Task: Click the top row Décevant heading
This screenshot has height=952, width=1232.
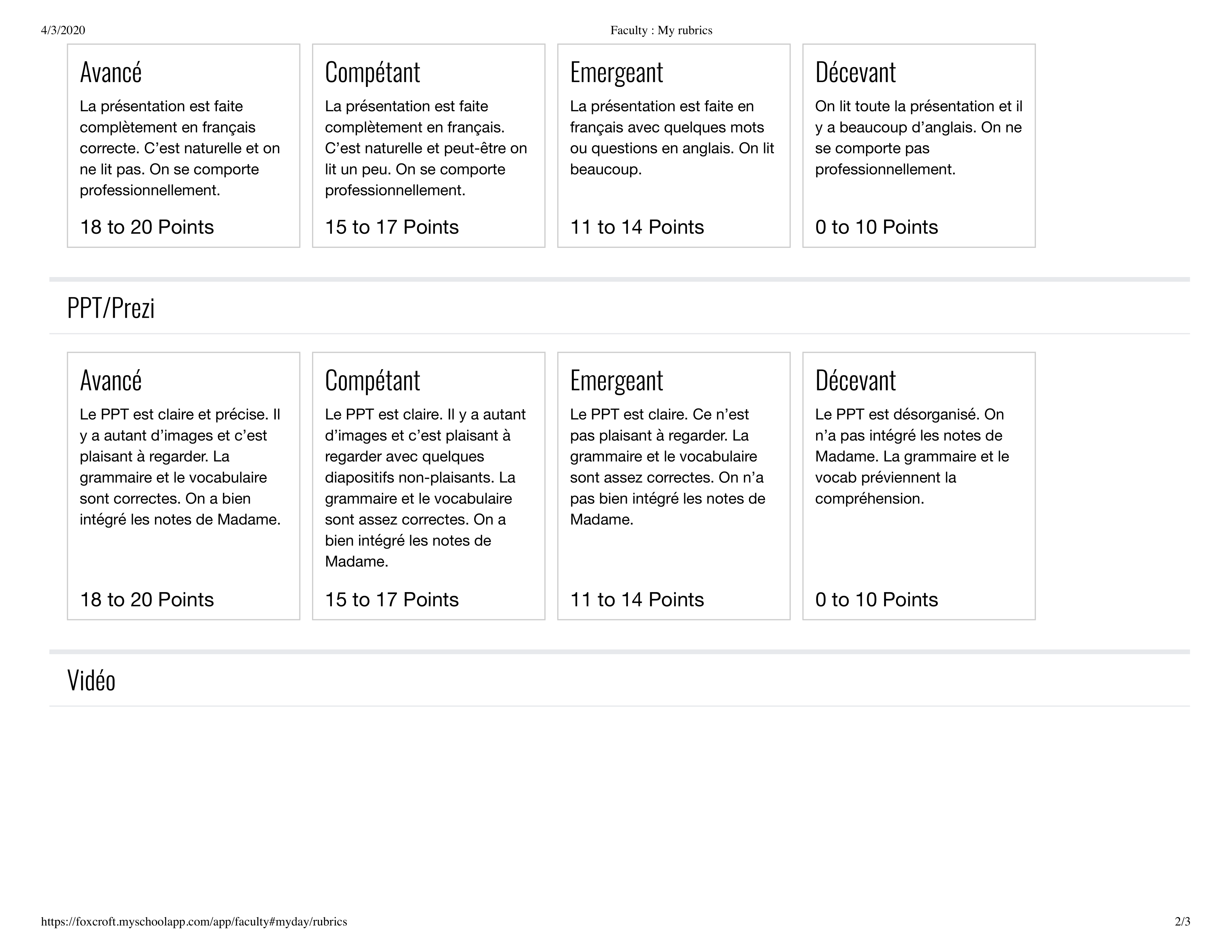Action: [x=855, y=72]
